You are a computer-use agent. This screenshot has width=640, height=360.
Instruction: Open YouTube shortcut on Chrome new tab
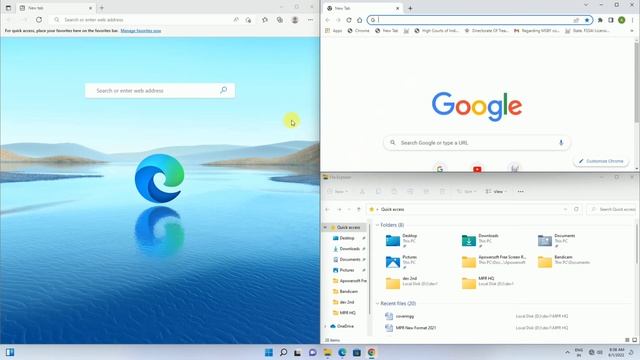[x=477, y=169]
